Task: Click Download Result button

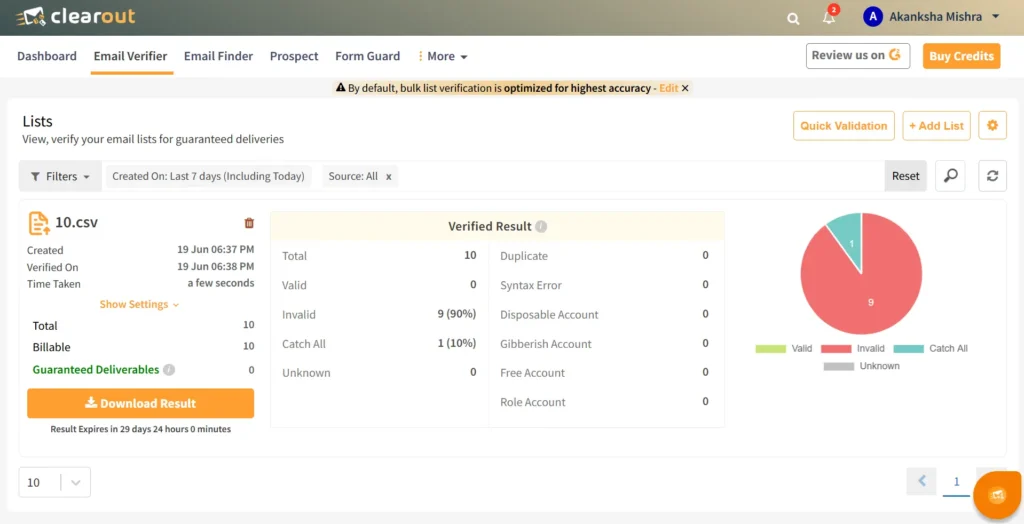Action: (x=140, y=403)
